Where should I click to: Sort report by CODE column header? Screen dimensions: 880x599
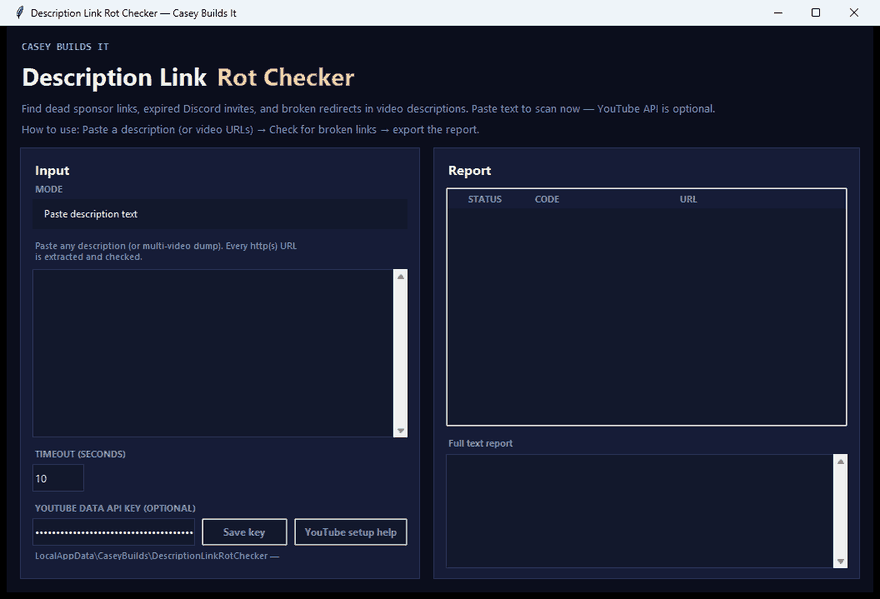point(547,199)
